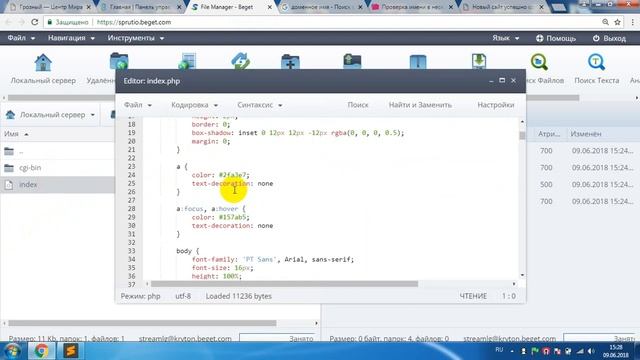
Task: Click the editor horizontal scrollbar
Action: point(284,284)
